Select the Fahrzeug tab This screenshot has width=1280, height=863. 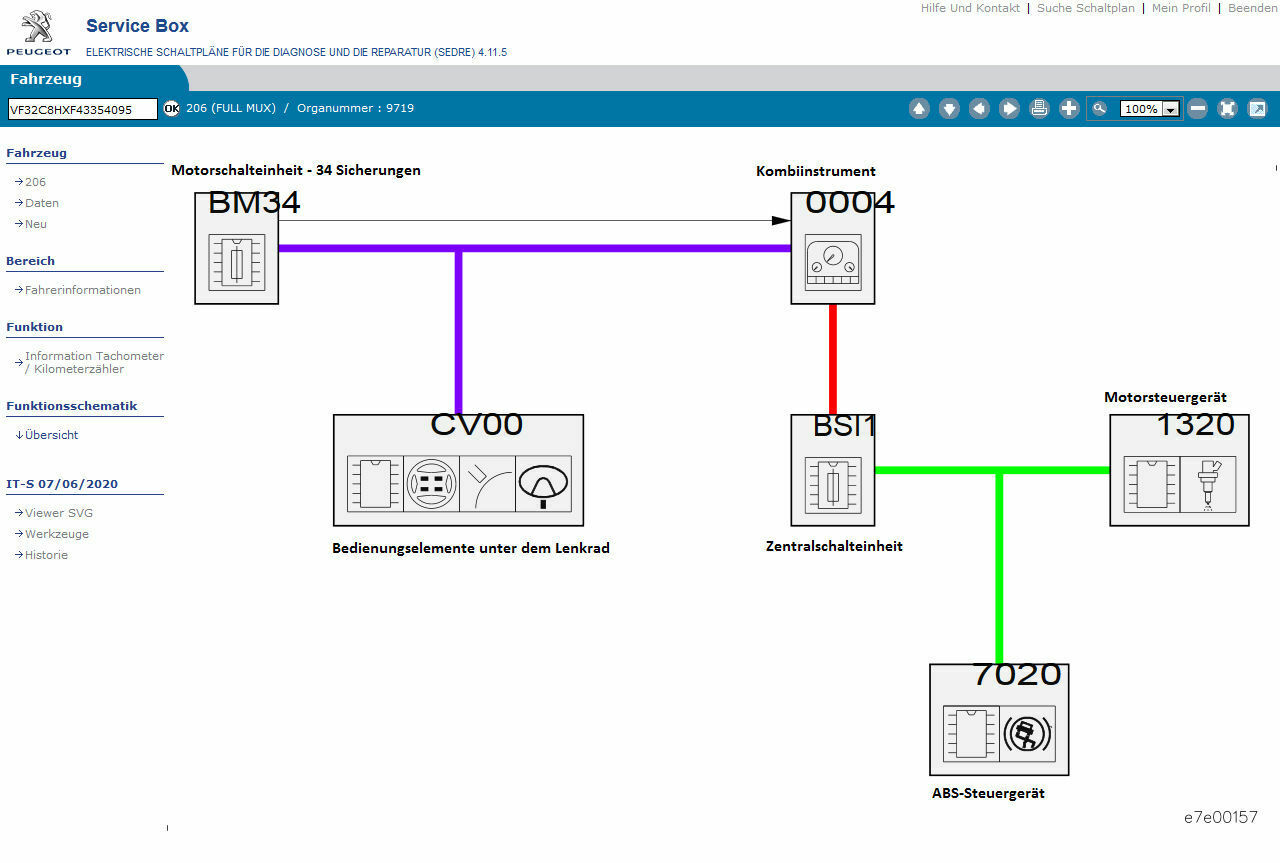tap(46, 79)
